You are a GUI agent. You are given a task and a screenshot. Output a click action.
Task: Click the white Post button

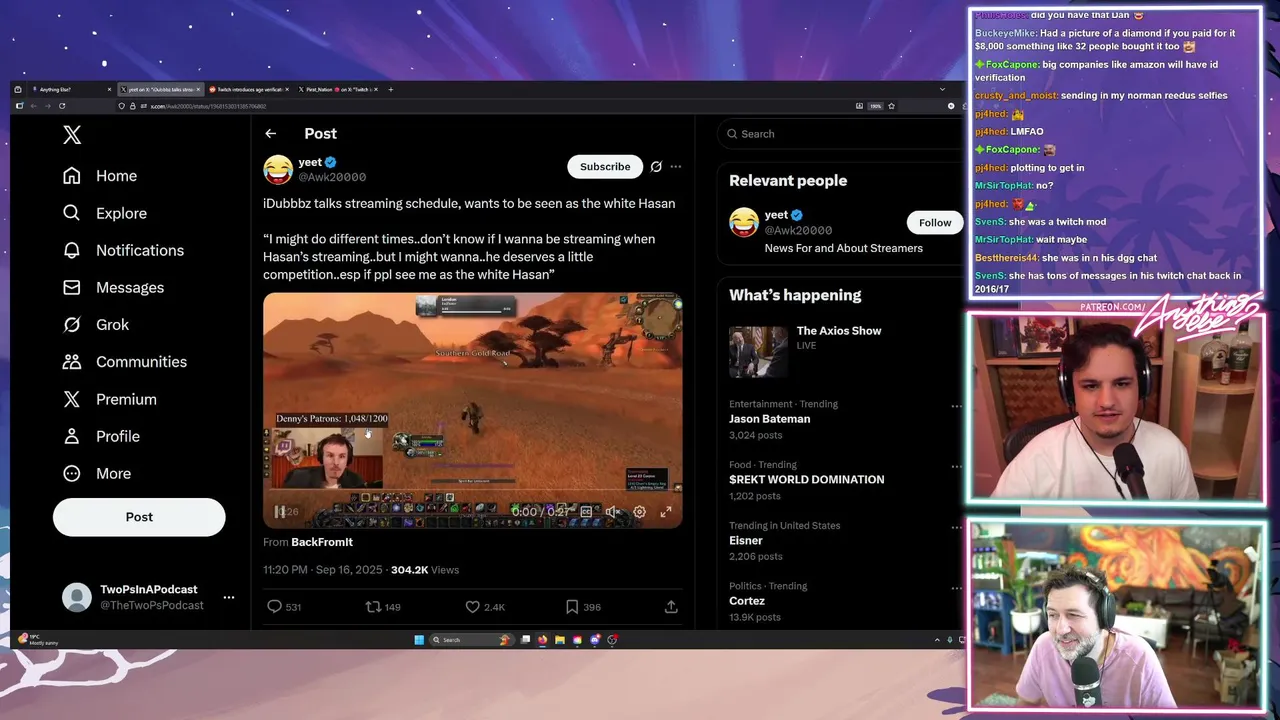coord(139,517)
